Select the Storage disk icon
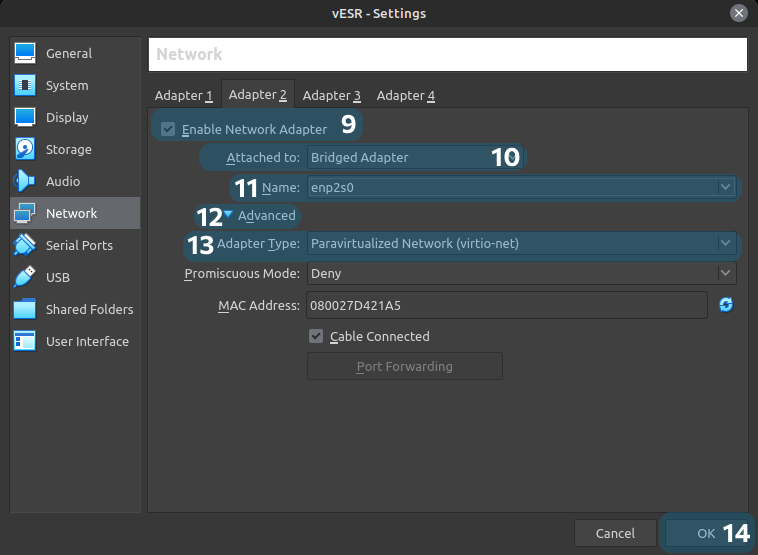The height and width of the screenshot is (555, 758). click(25, 149)
